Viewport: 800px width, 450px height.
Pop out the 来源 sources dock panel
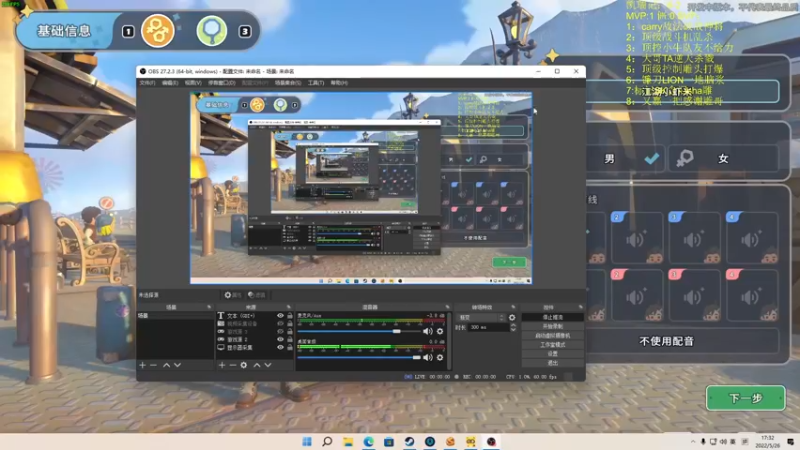tap(288, 307)
